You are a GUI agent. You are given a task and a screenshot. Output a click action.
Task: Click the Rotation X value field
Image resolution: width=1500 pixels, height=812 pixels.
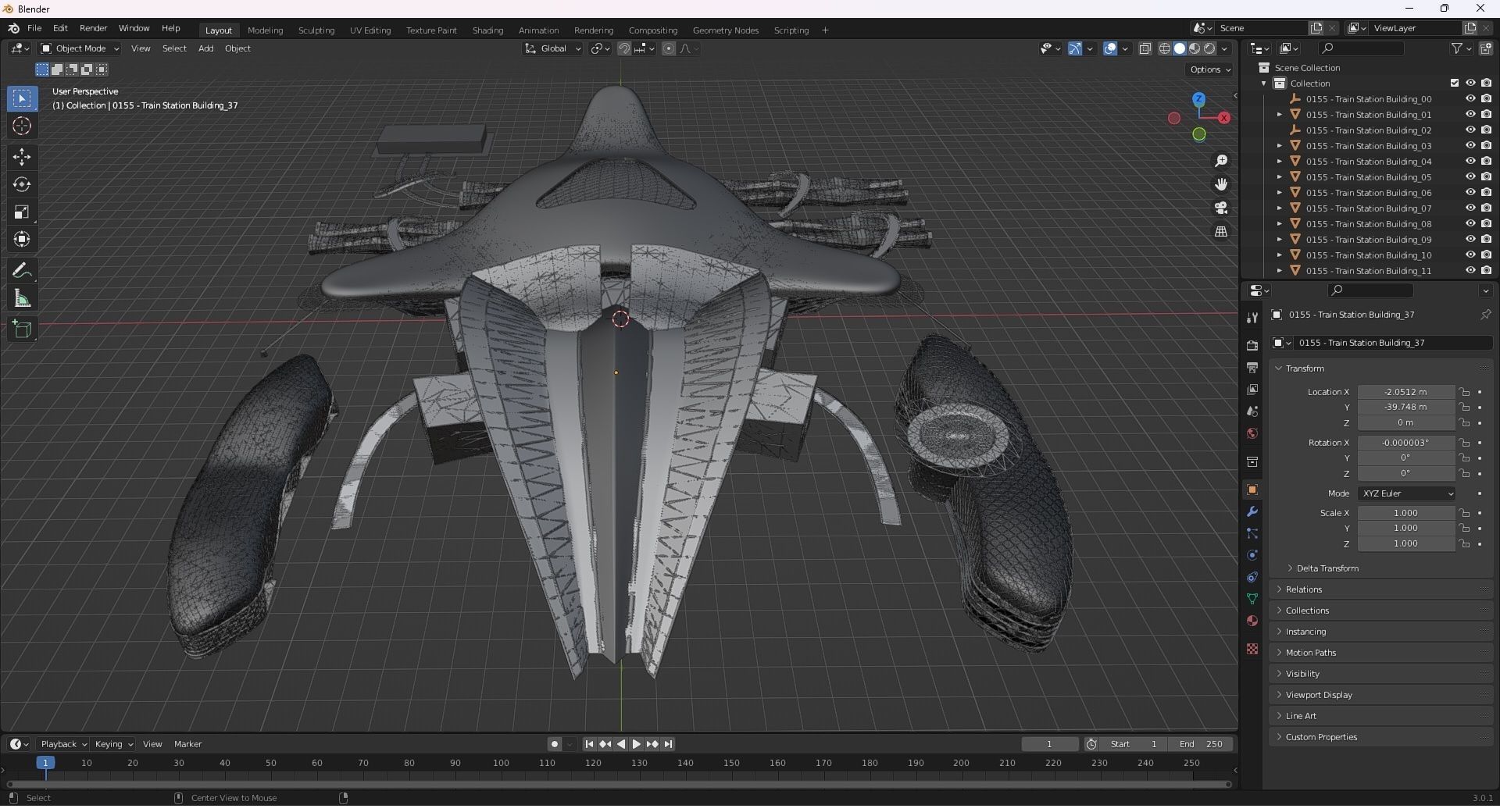(x=1405, y=443)
